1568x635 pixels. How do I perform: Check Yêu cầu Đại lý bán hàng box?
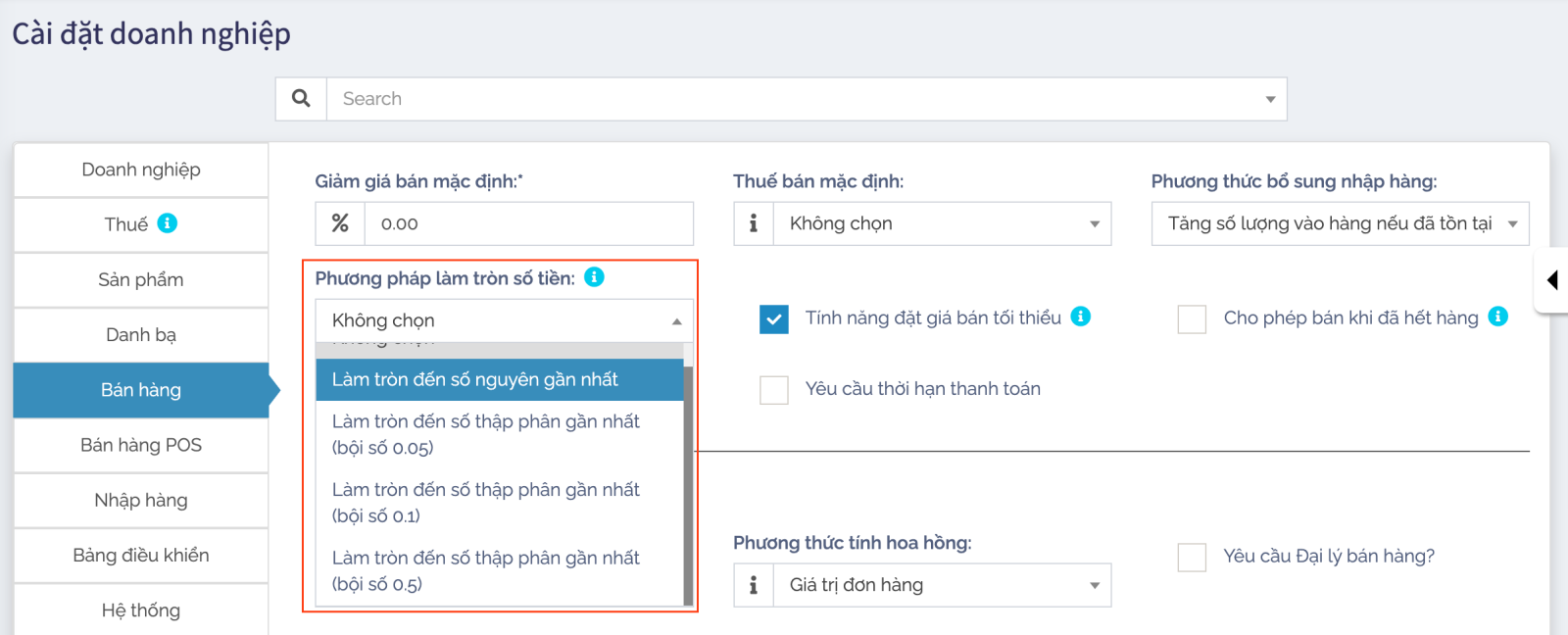[1192, 558]
